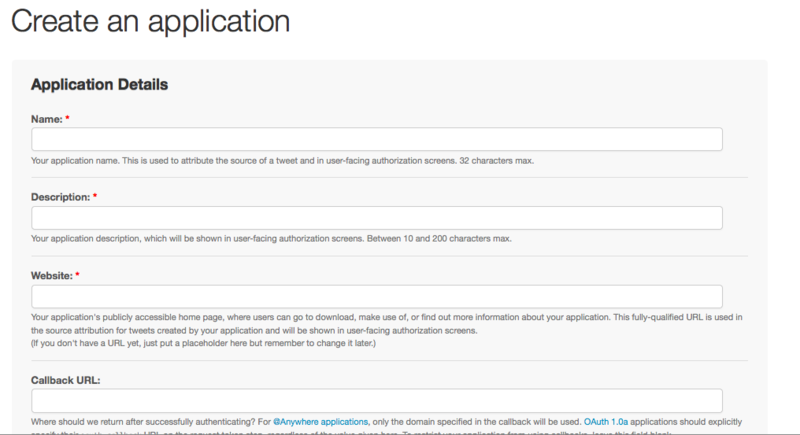Click the Name: label

(x=47, y=119)
